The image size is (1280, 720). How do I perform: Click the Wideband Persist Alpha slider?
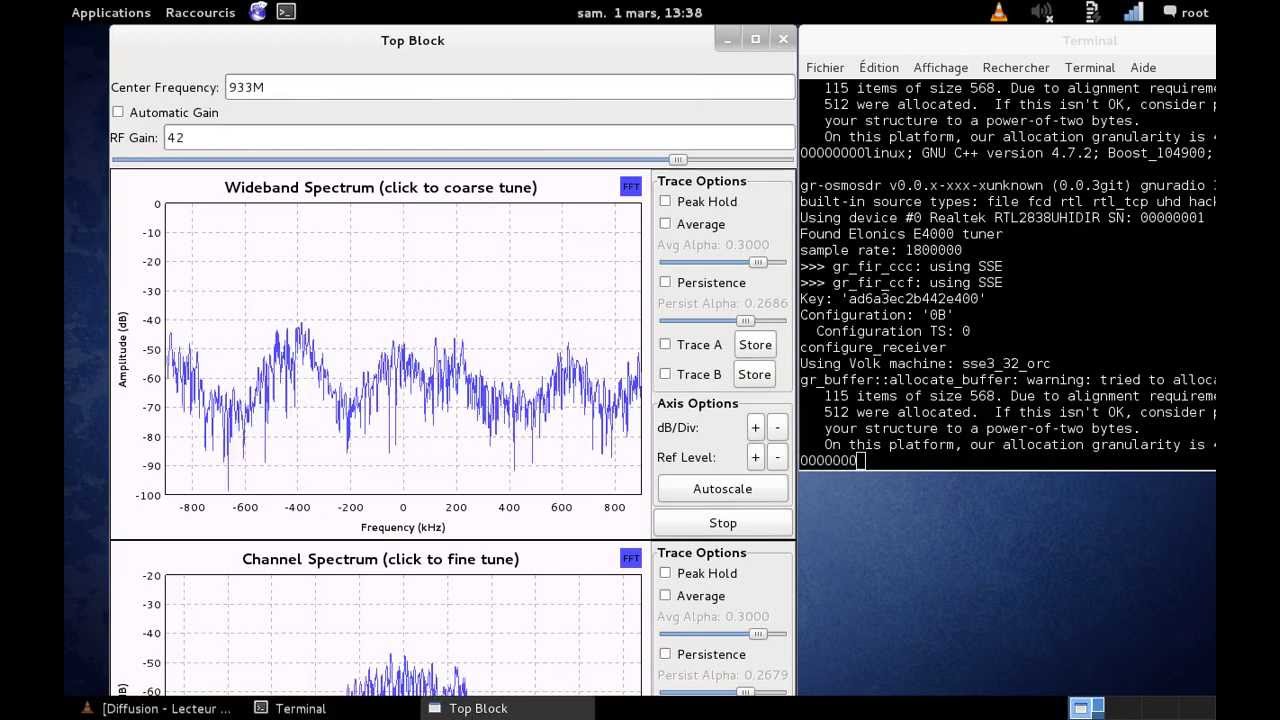coord(722,321)
